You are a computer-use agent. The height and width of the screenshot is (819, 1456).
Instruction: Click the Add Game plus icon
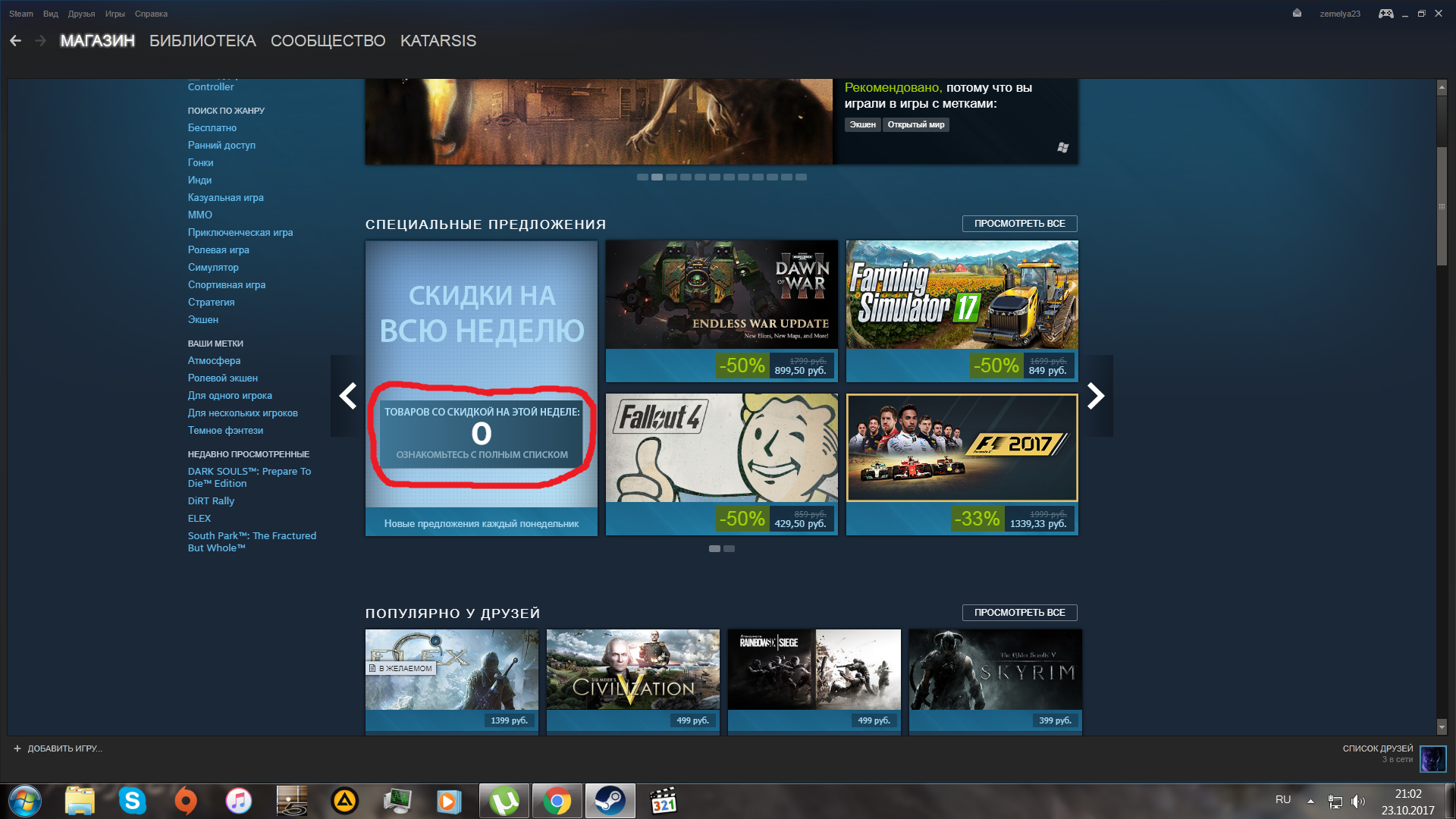pyautogui.click(x=17, y=748)
